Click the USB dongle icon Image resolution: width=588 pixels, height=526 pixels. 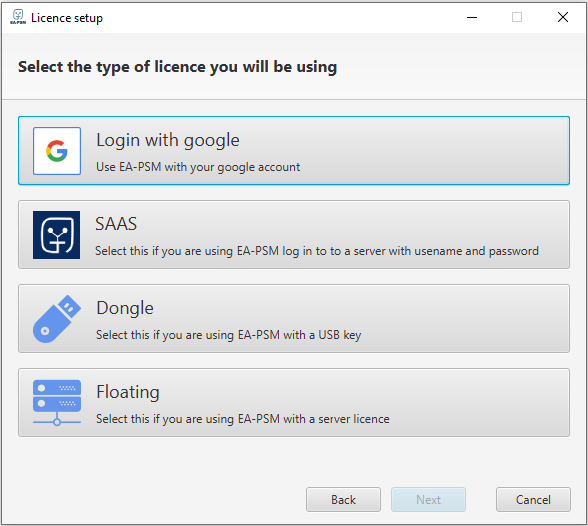(x=57, y=319)
